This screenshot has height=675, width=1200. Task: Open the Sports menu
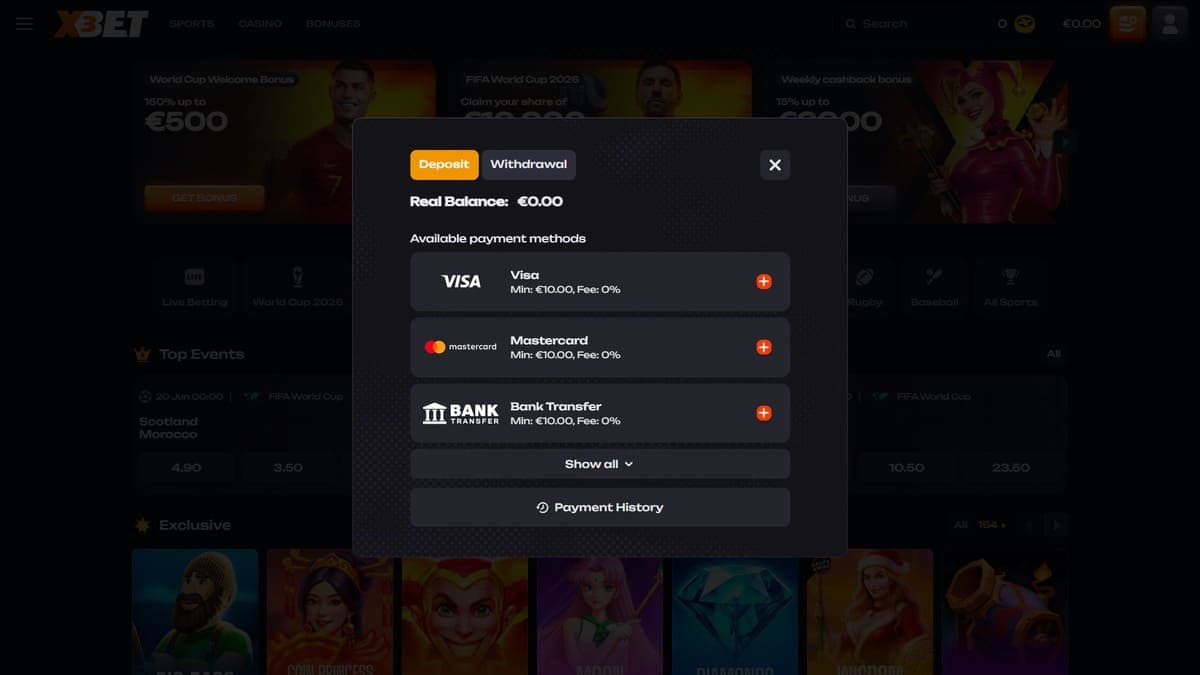pyautogui.click(x=191, y=23)
